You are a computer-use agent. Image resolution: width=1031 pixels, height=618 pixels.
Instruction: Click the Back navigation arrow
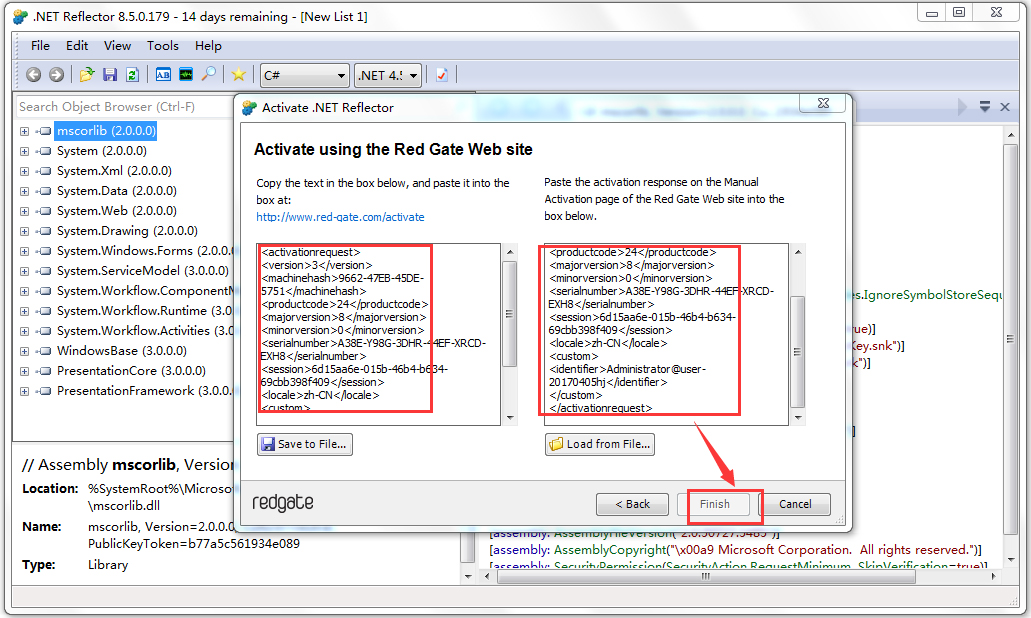(x=32, y=74)
